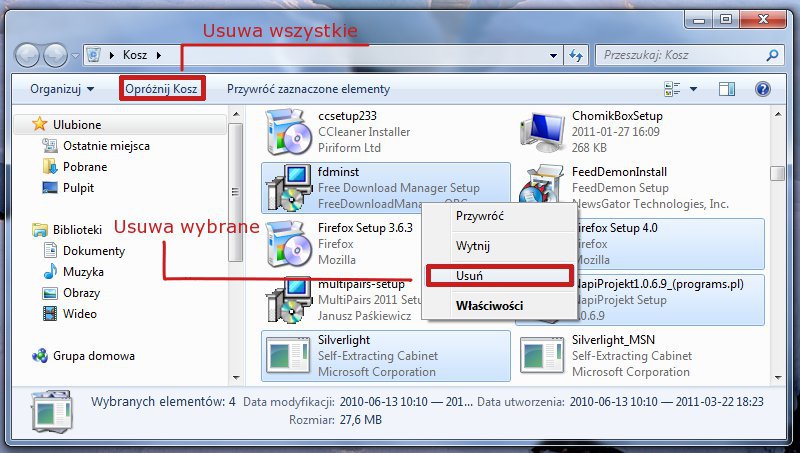Click the Ulubione star icon
The image size is (800, 453).
click(x=39, y=124)
